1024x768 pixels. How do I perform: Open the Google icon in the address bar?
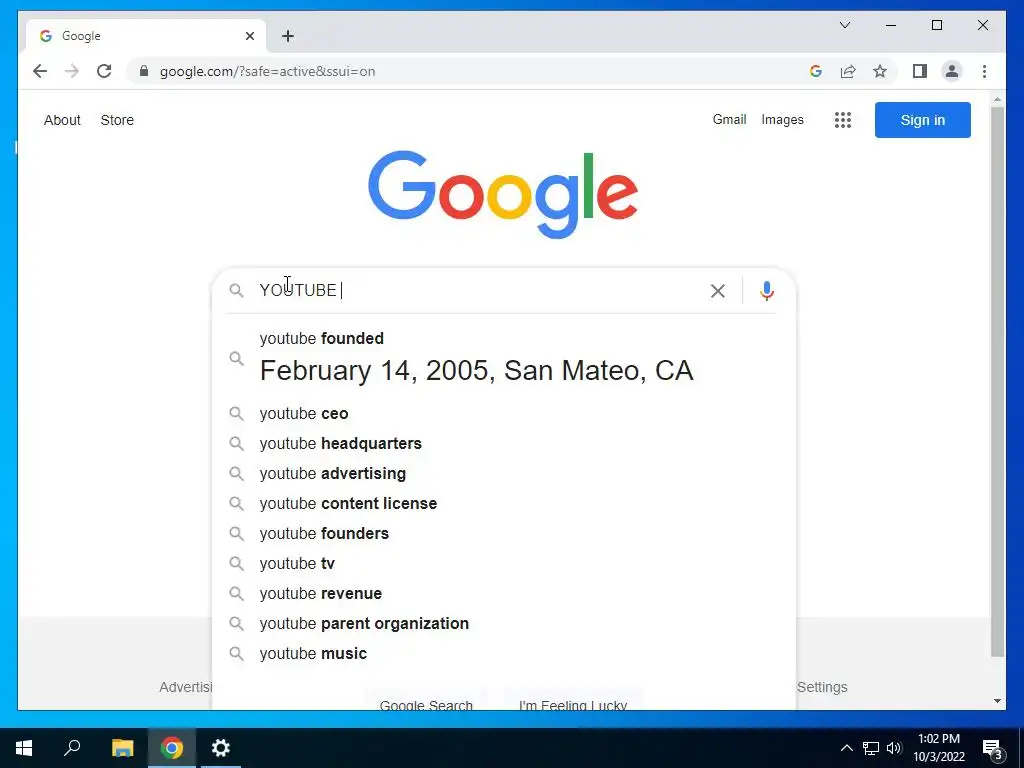click(x=816, y=71)
